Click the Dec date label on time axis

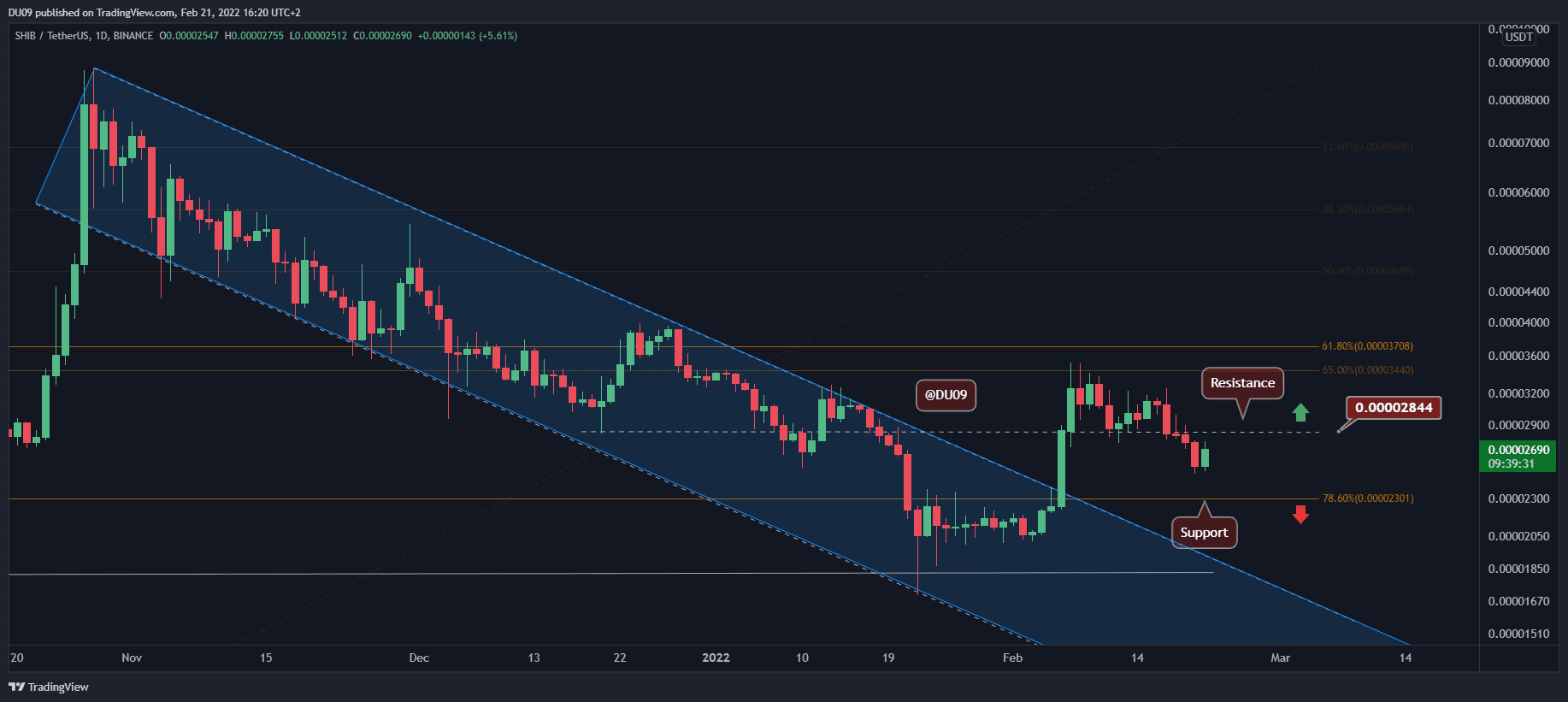[x=419, y=658]
